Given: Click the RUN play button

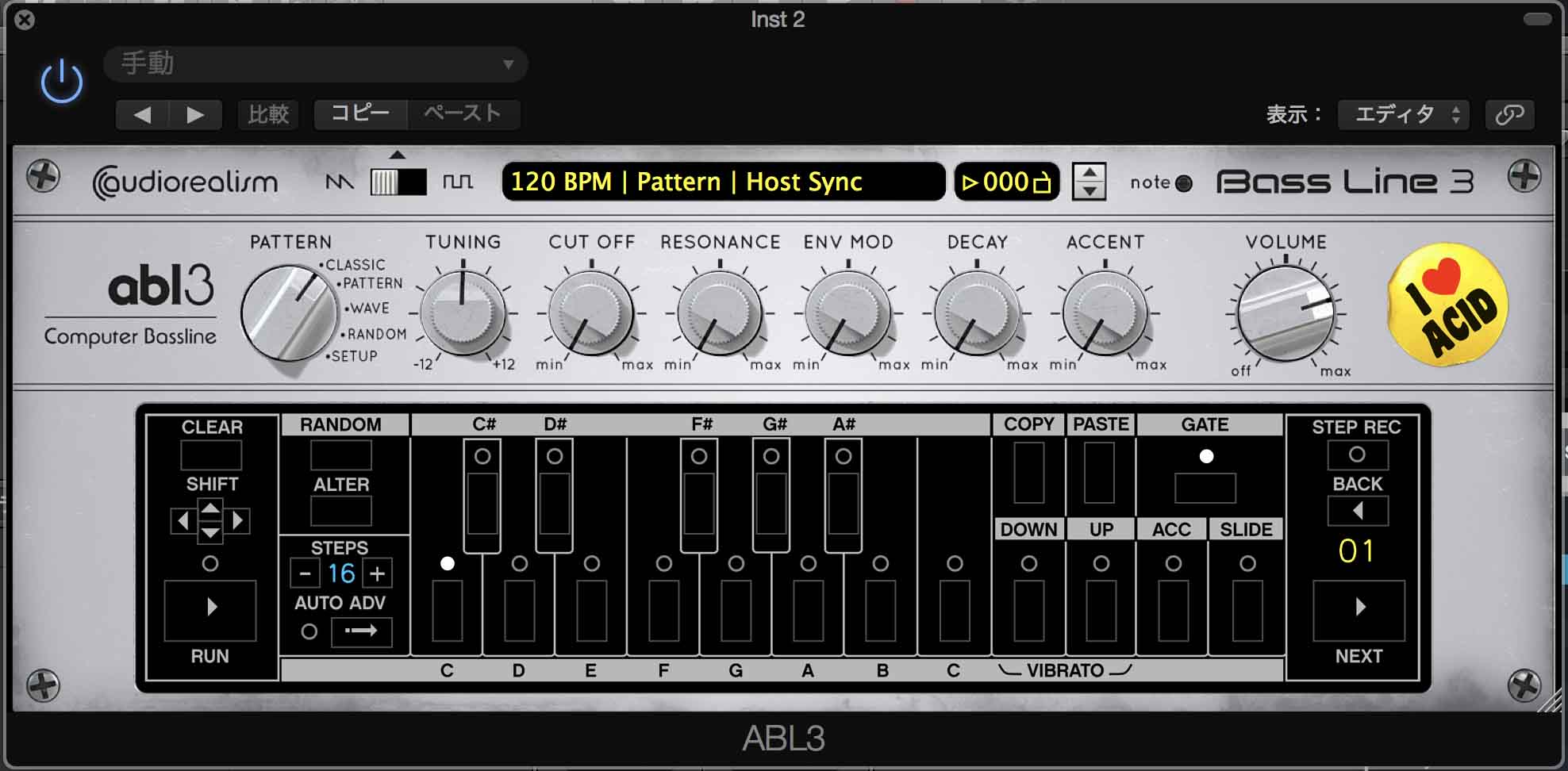Looking at the screenshot, I should pyautogui.click(x=210, y=609).
